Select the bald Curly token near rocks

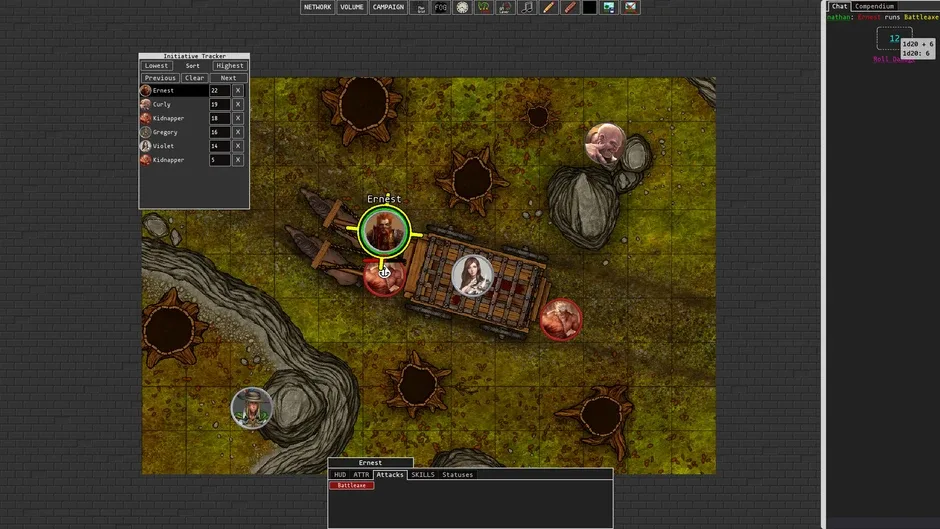[x=605, y=143]
